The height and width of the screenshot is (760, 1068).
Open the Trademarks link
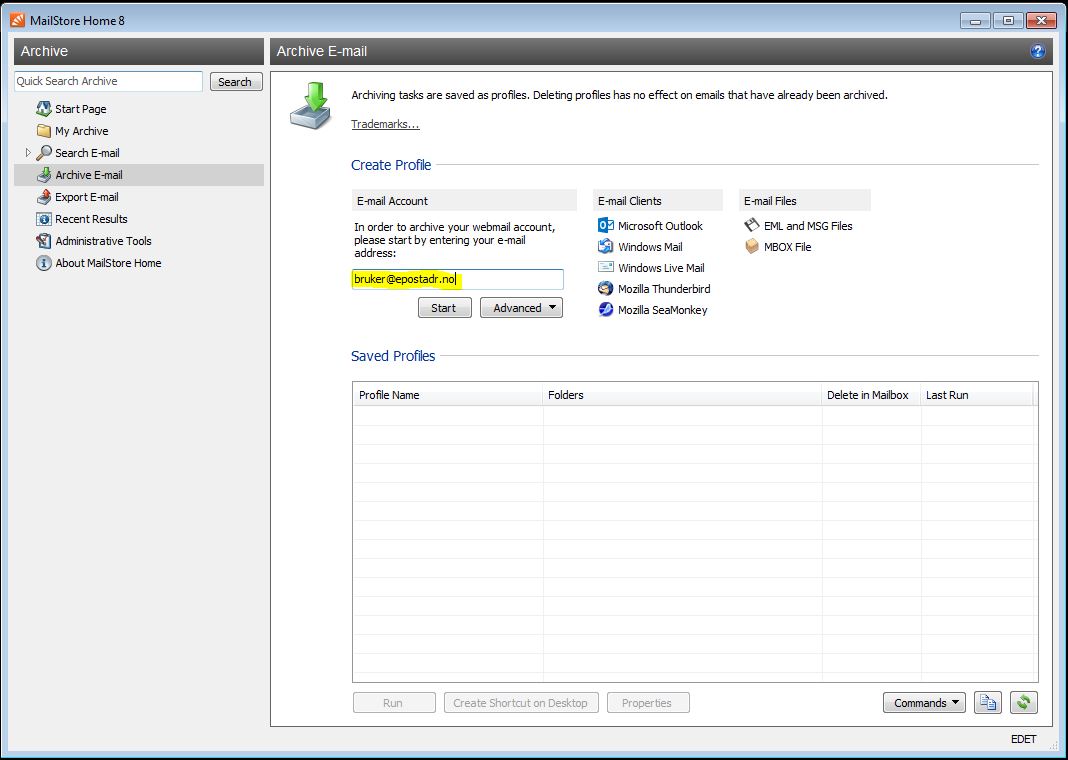point(386,124)
